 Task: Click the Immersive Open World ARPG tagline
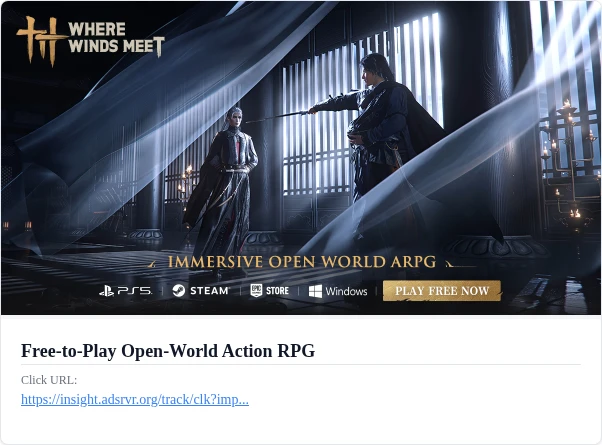(302, 262)
